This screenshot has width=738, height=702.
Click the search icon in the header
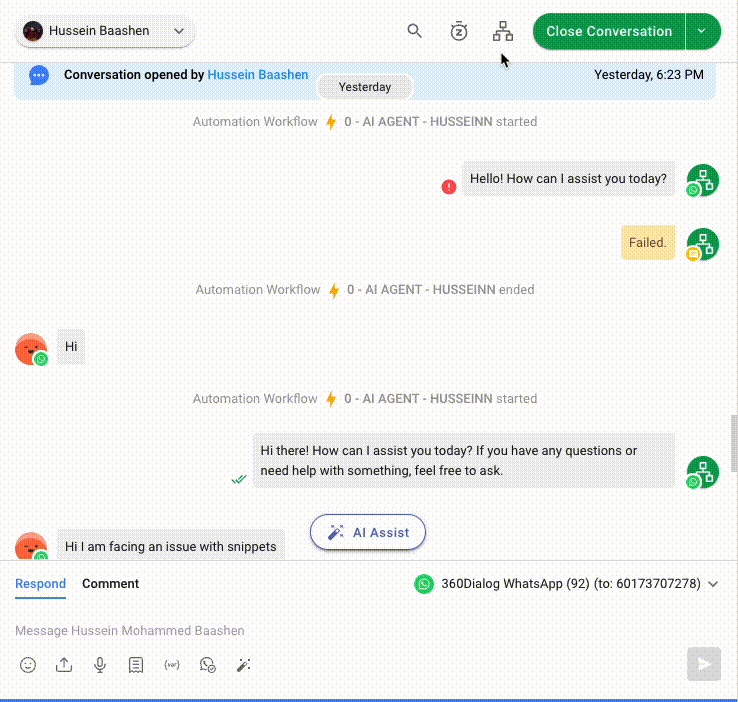coord(415,31)
